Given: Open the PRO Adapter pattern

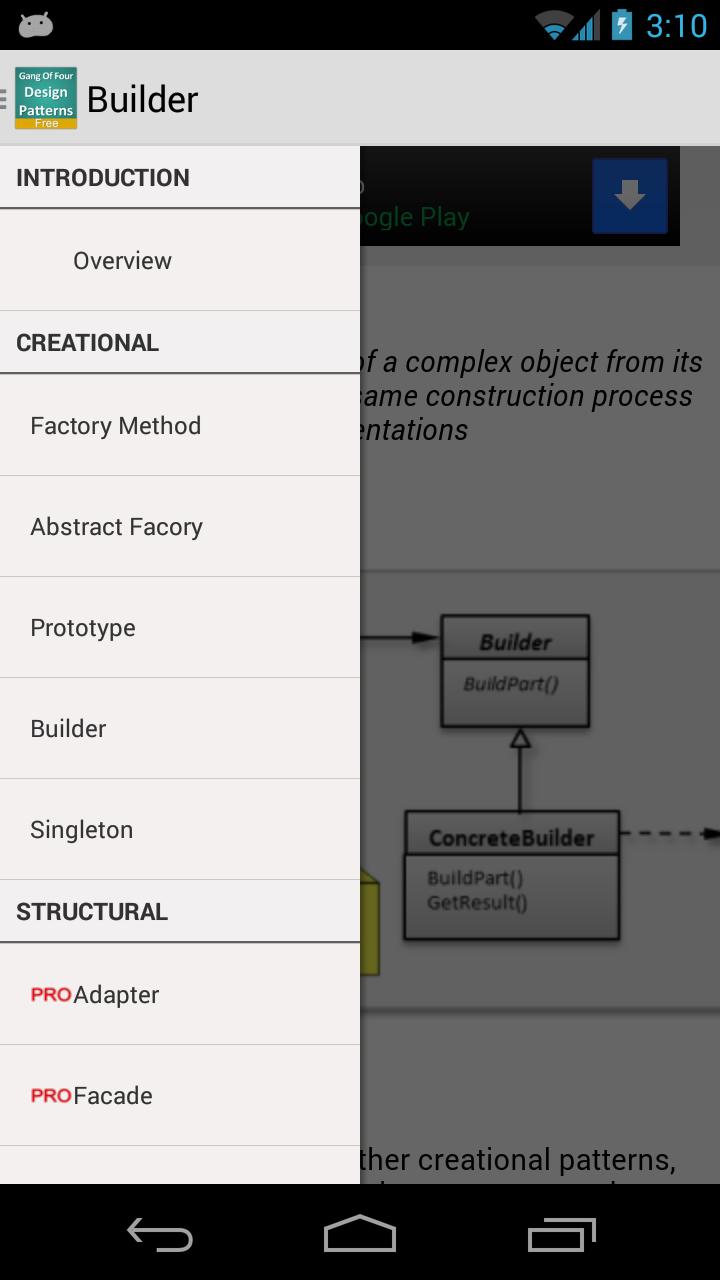Looking at the screenshot, I should coord(180,994).
